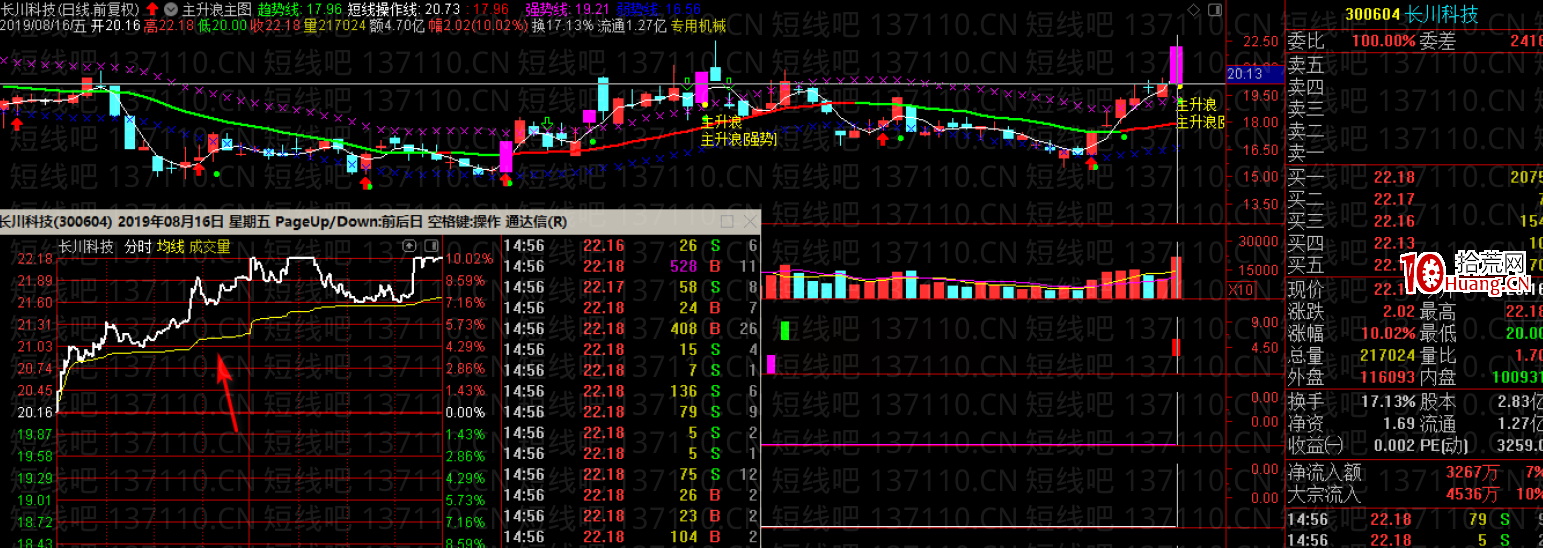Select the 均线 label in intraday panel

tap(171, 246)
